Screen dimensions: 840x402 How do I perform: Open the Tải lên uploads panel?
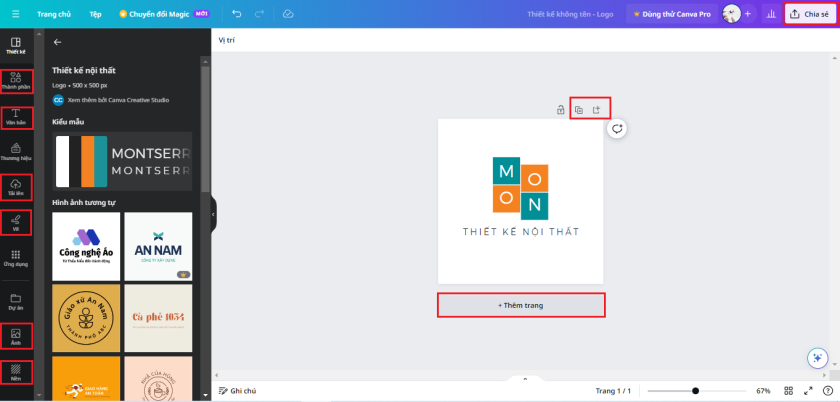pos(16,187)
